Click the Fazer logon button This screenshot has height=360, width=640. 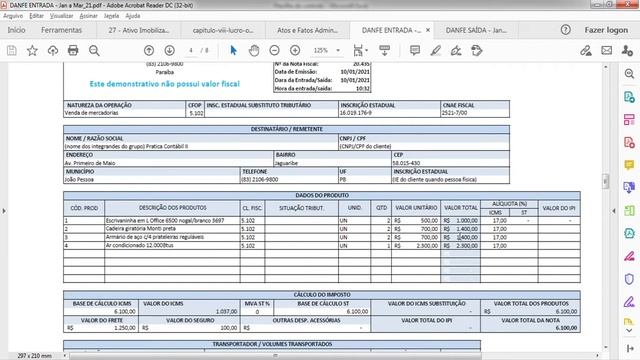tap(606, 30)
